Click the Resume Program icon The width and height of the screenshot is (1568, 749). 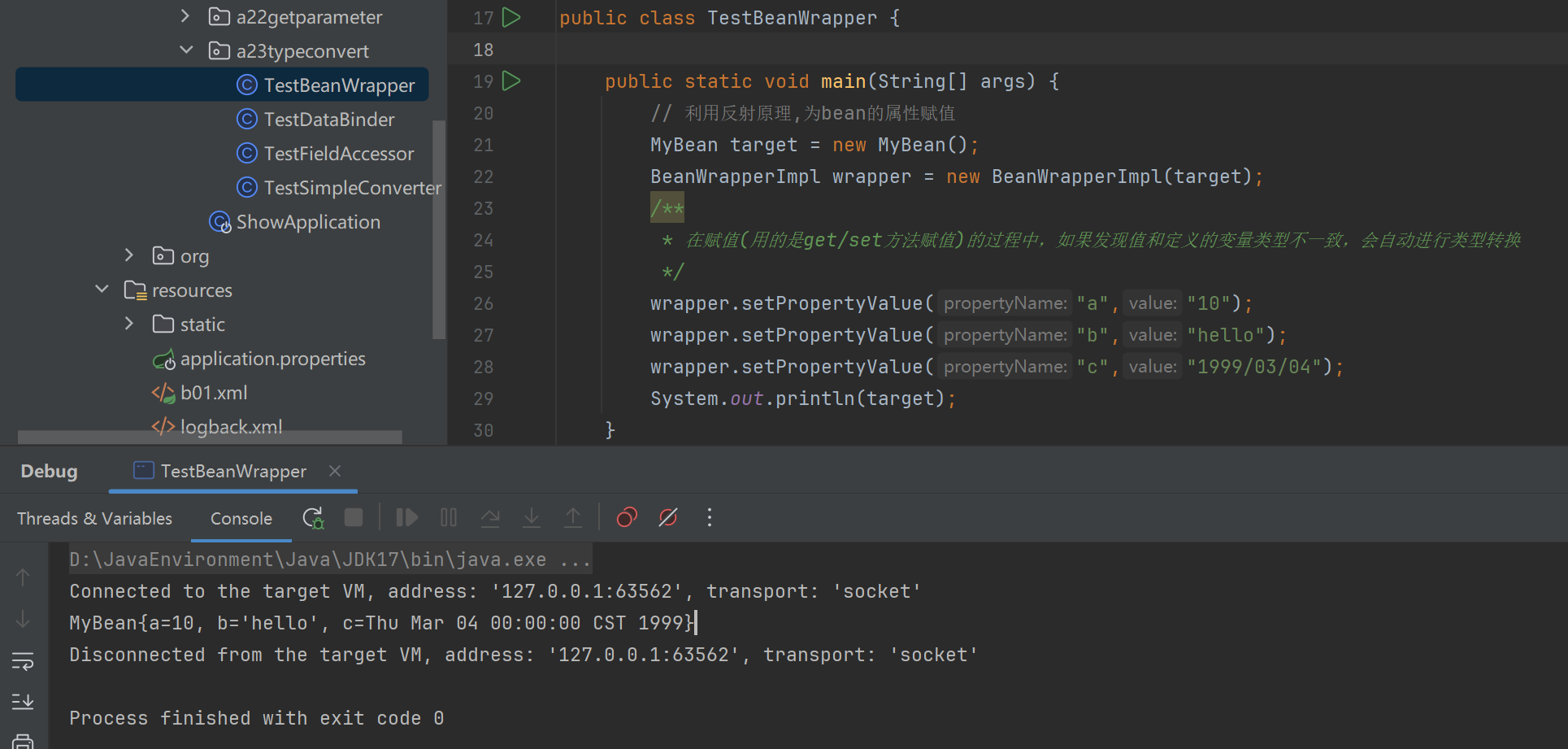tap(406, 518)
